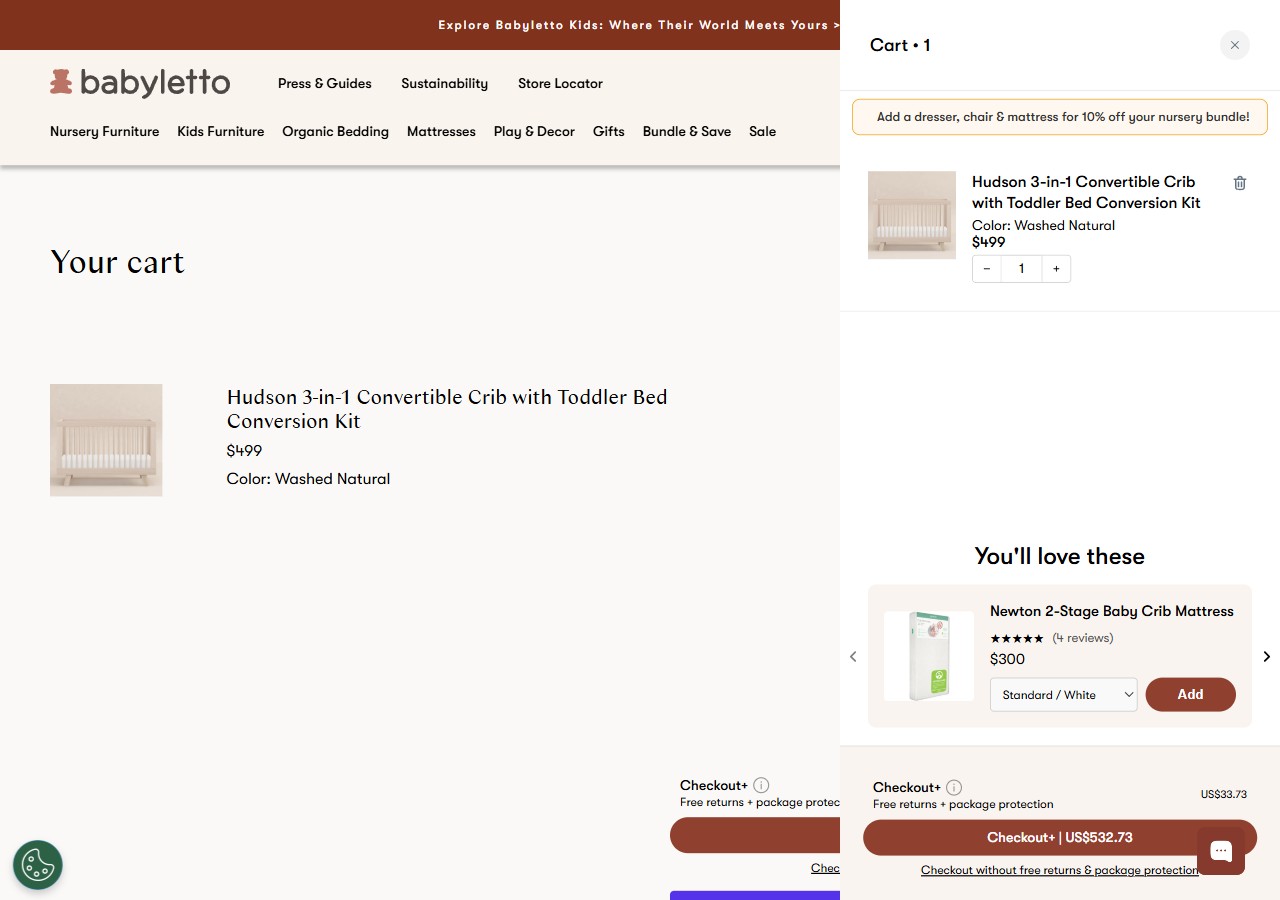Click the Hudson crib image on the cart page
The image size is (1280, 900).
pyautogui.click(x=106, y=440)
